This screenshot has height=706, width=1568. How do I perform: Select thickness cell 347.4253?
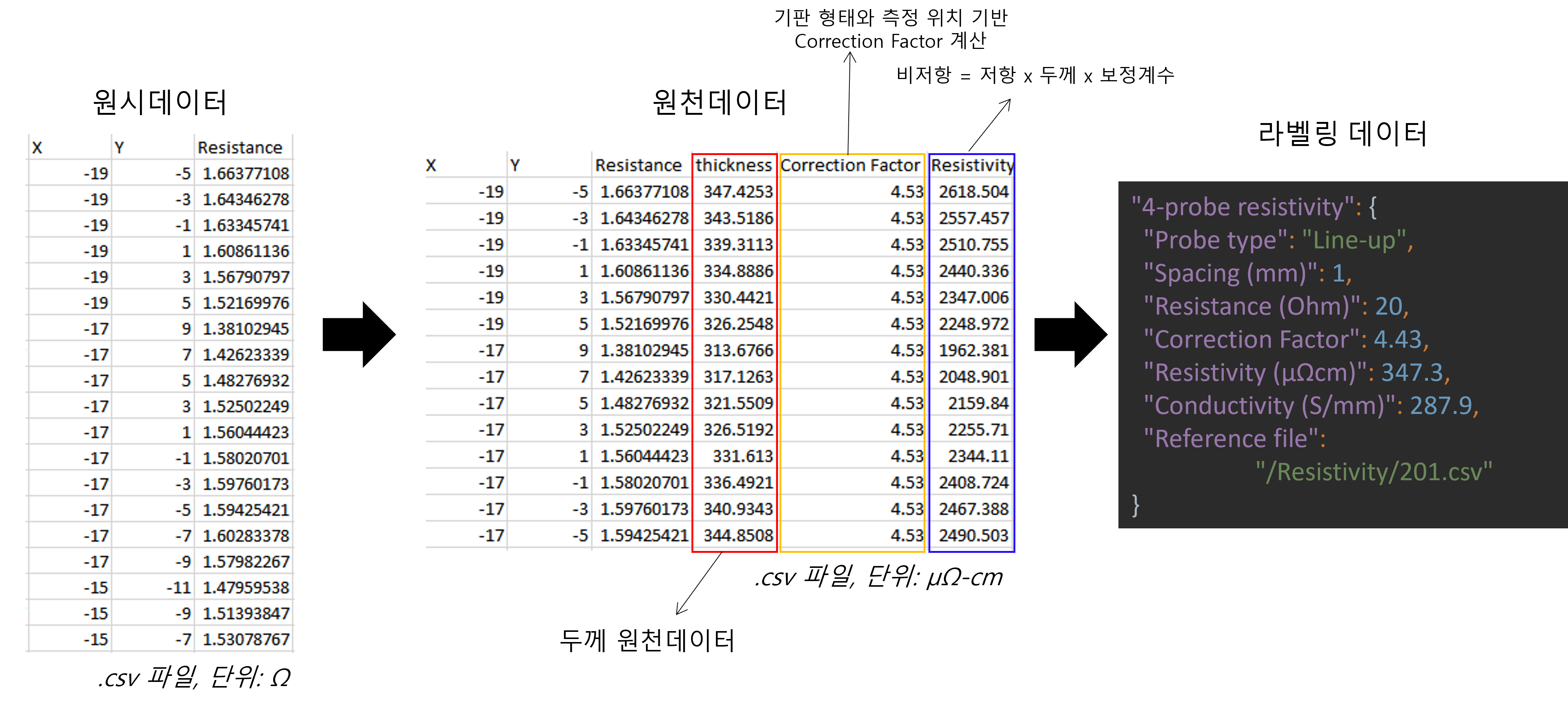pos(738,191)
